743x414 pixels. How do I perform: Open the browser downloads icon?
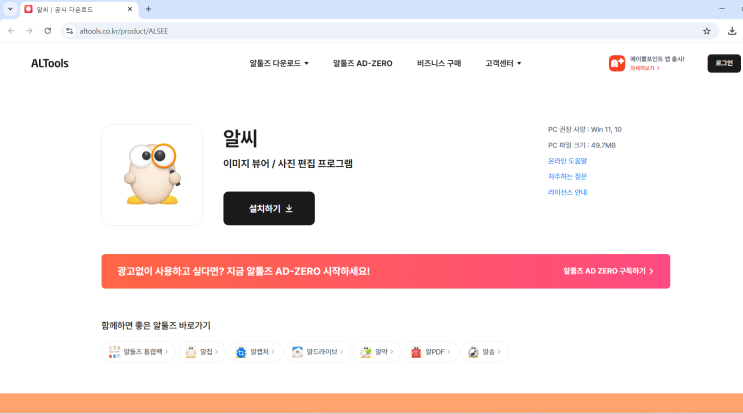click(732, 31)
